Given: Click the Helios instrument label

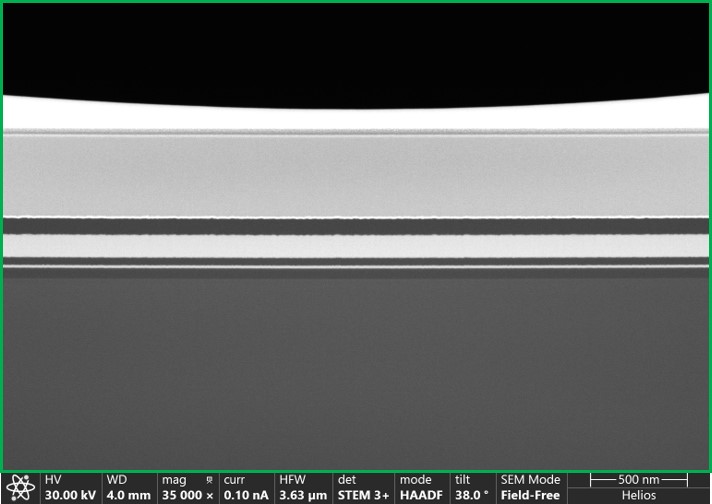Looking at the screenshot, I should point(639,495).
